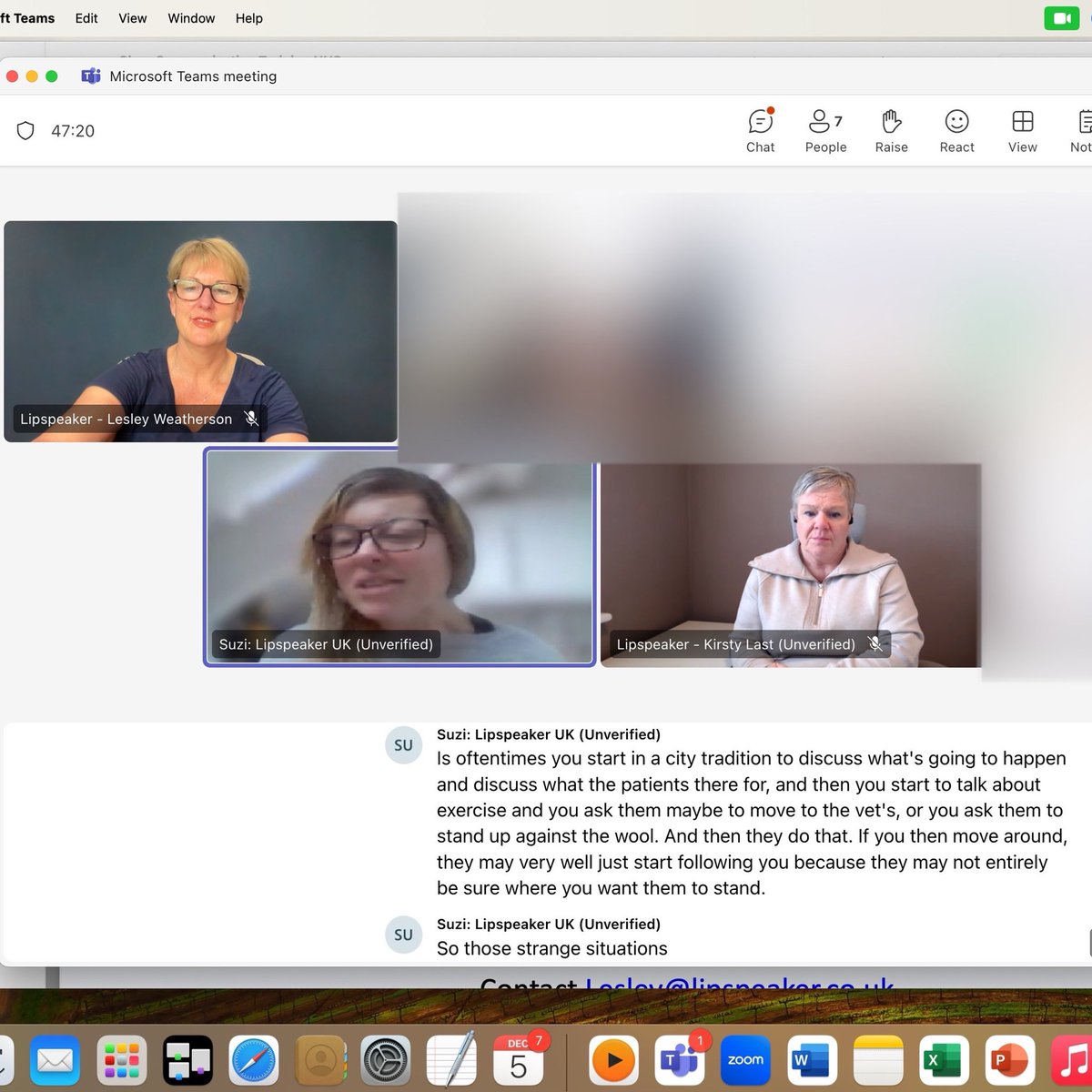Open the meeting Chat panel
The width and height of the screenshot is (1092, 1092).
[760, 130]
